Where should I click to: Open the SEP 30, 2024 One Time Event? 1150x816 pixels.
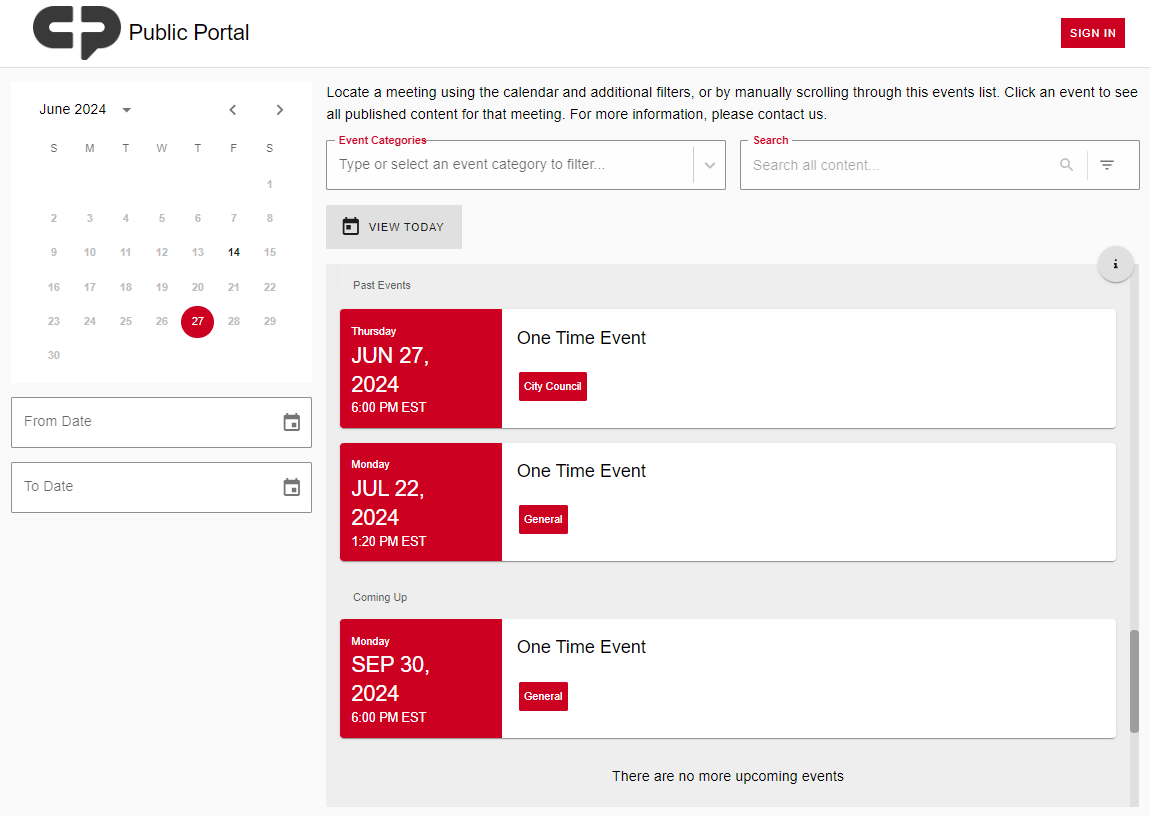point(728,678)
